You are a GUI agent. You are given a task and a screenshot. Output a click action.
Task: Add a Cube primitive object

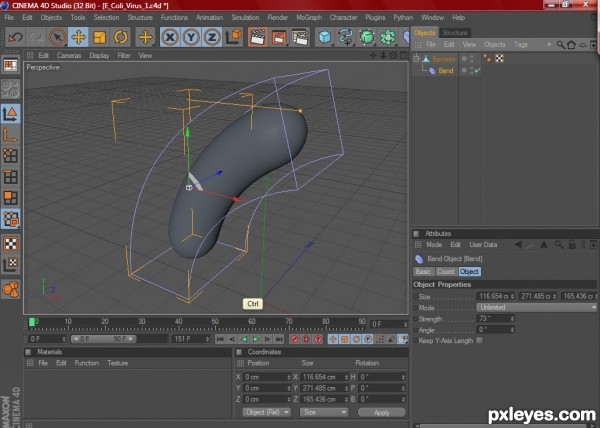point(324,37)
